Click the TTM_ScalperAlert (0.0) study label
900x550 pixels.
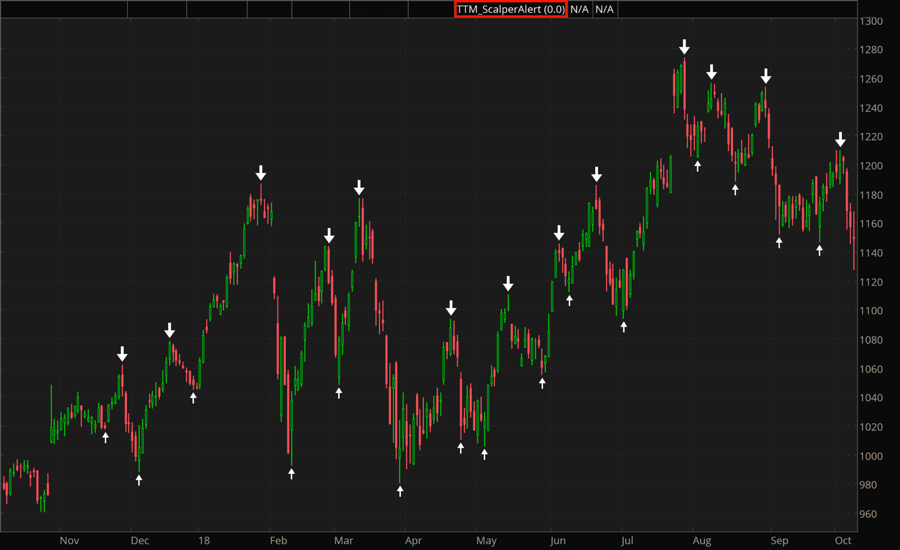tap(510, 9)
